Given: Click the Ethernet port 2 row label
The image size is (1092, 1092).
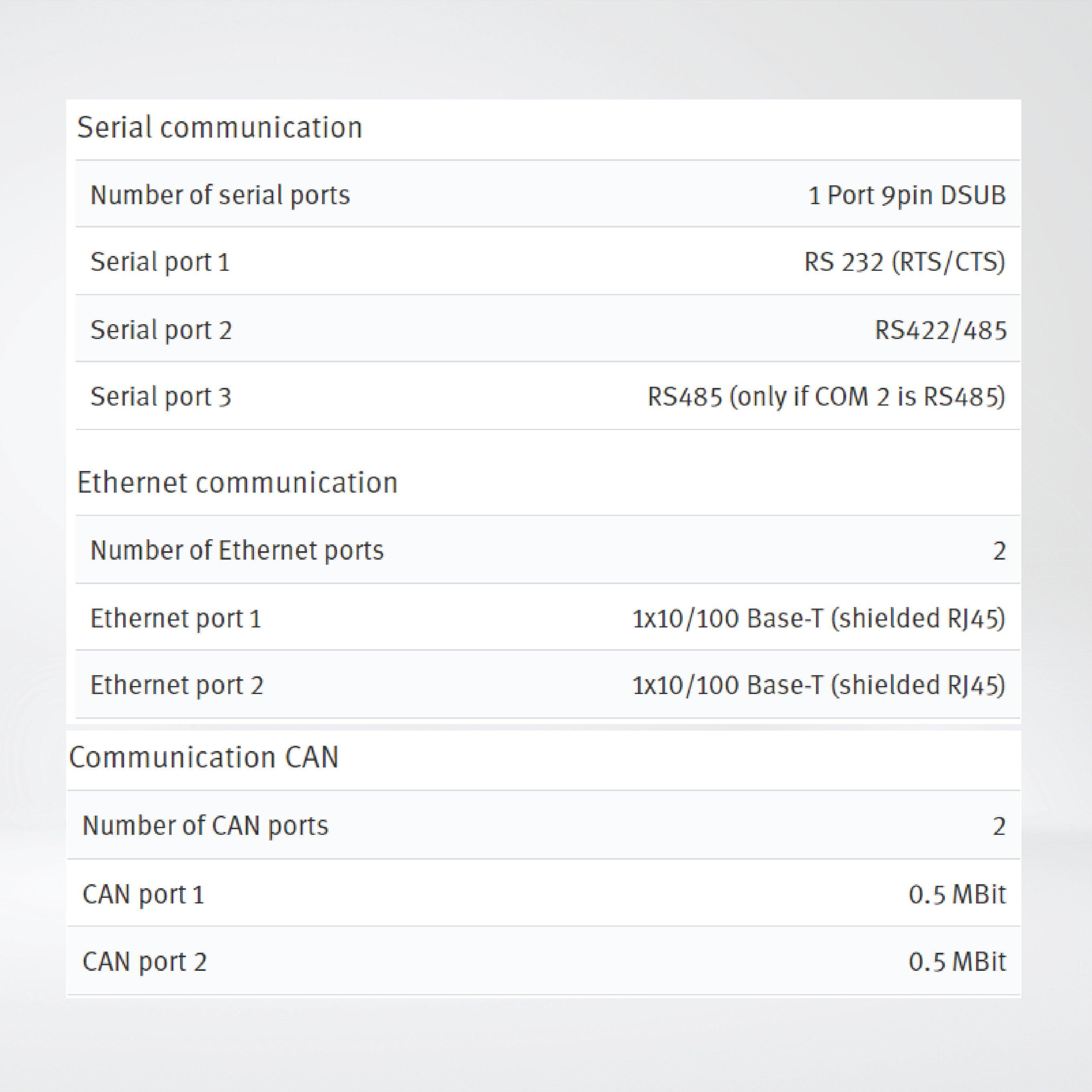Looking at the screenshot, I should pyautogui.click(x=177, y=685).
